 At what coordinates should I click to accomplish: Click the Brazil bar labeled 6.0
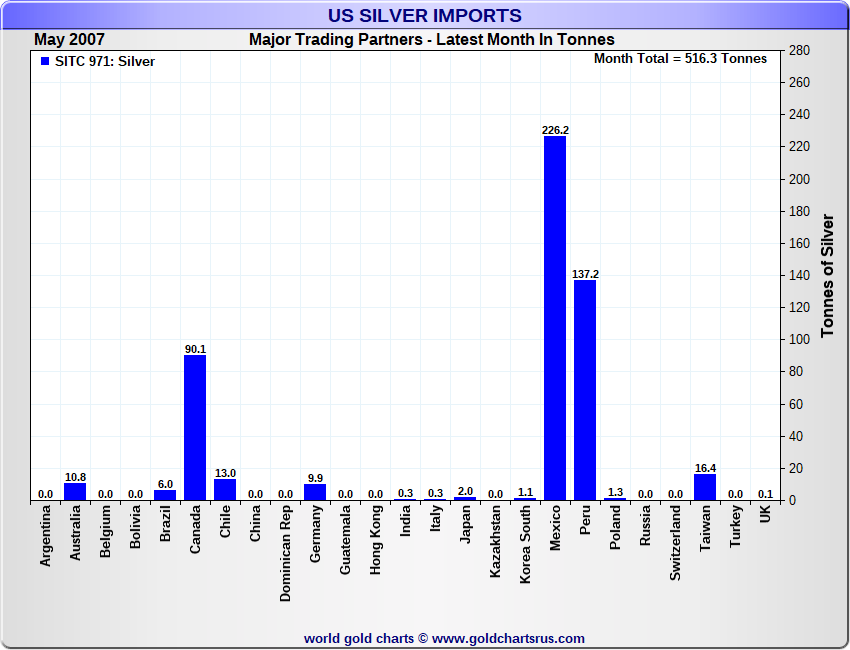tap(165, 495)
